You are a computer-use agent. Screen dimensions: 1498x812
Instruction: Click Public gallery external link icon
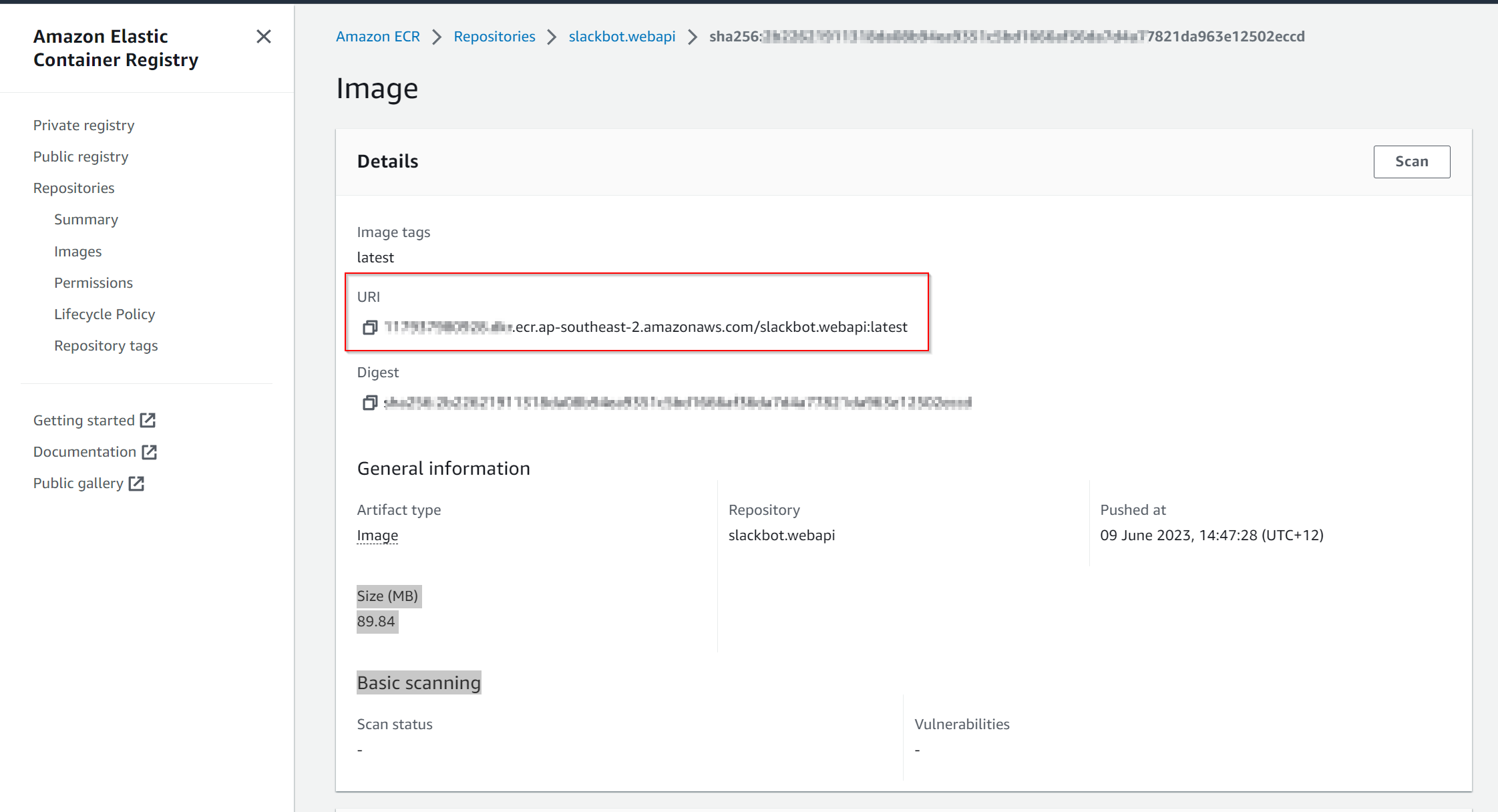[136, 483]
